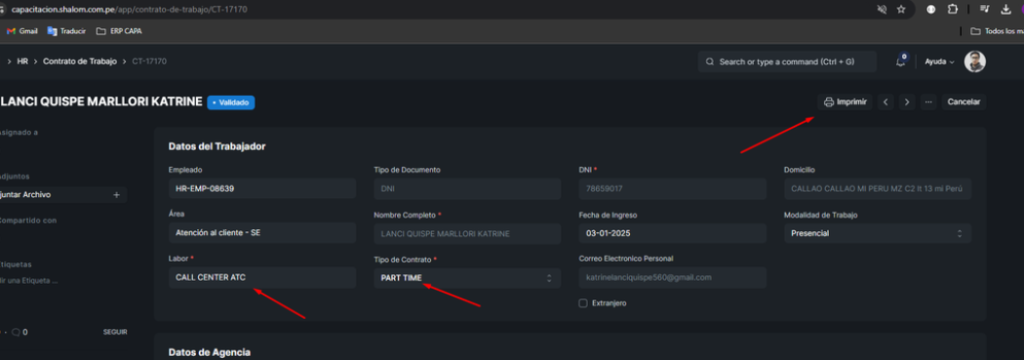
Task: Click the plus icon beside Adjuntar Archivo
Action: pos(116,195)
